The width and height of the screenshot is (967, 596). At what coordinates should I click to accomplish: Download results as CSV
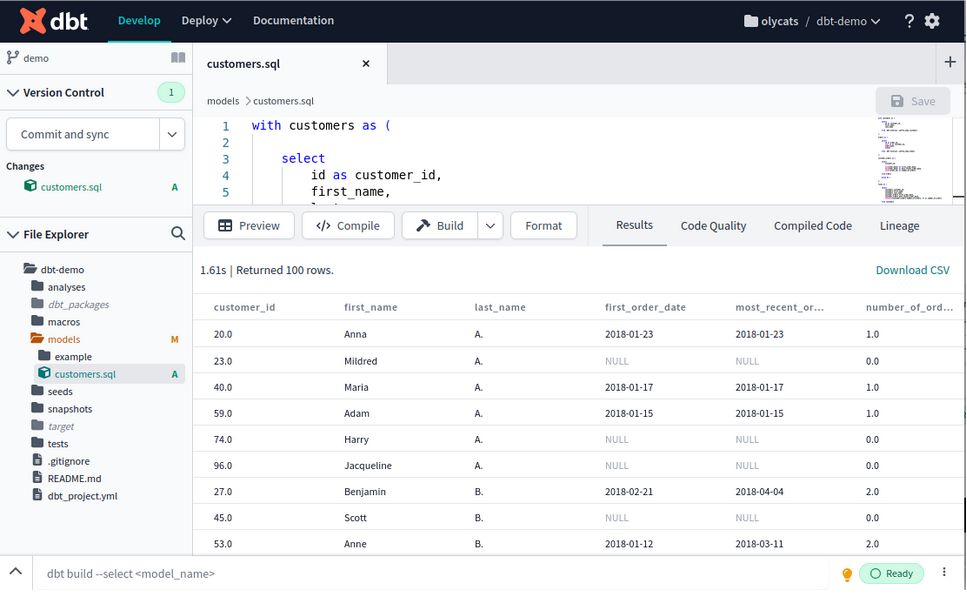coord(912,270)
